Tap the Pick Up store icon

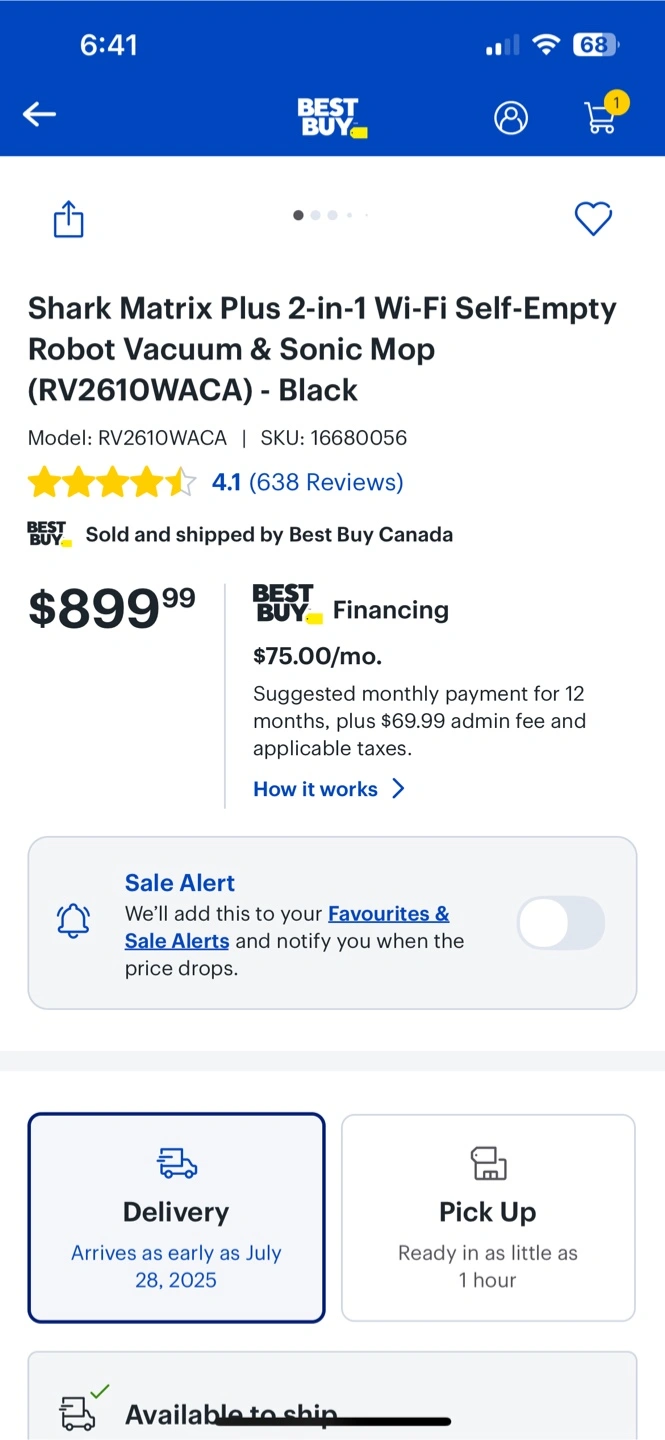(x=488, y=1163)
